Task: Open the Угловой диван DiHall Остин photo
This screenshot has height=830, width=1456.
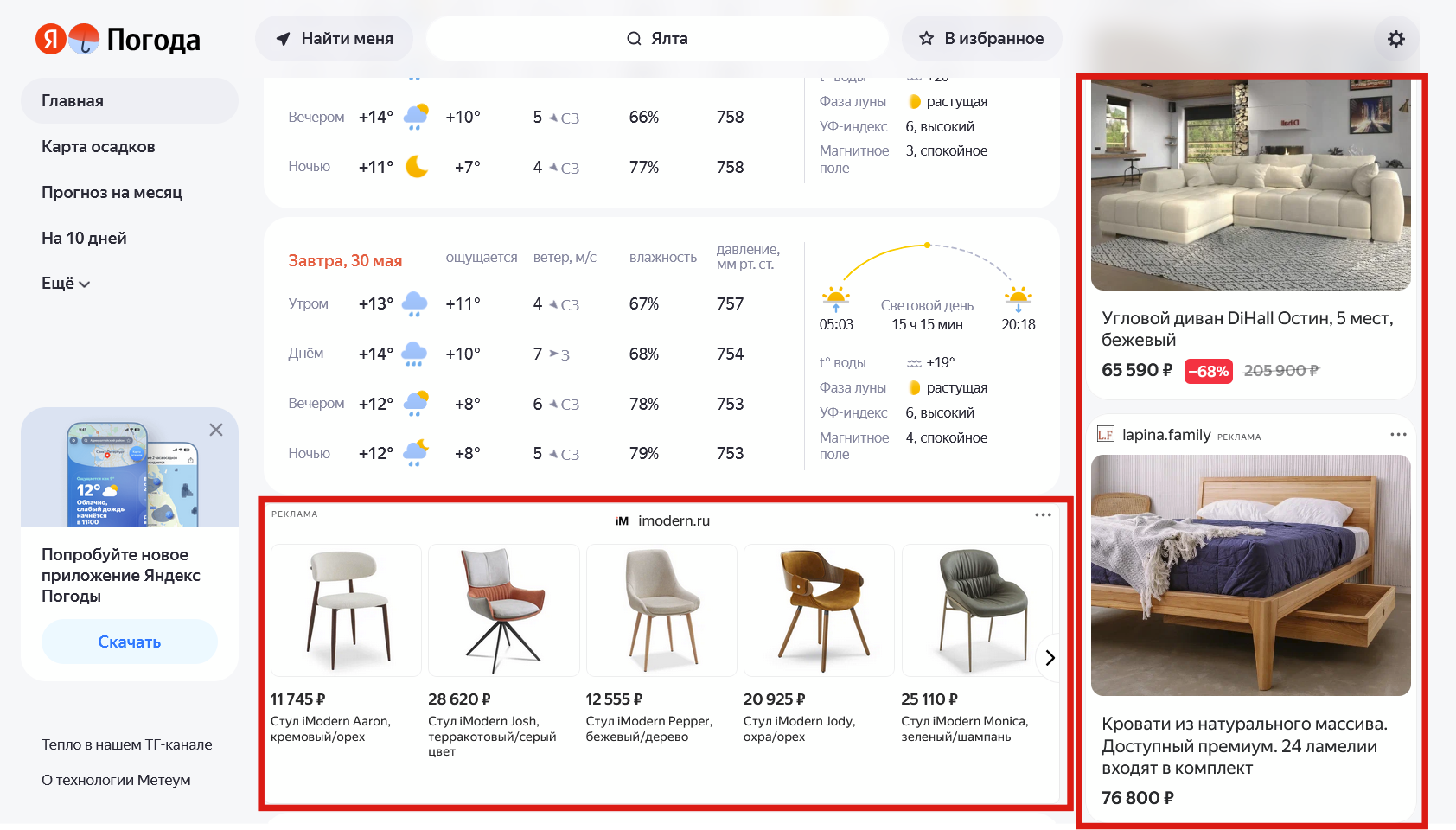Action: [1251, 184]
